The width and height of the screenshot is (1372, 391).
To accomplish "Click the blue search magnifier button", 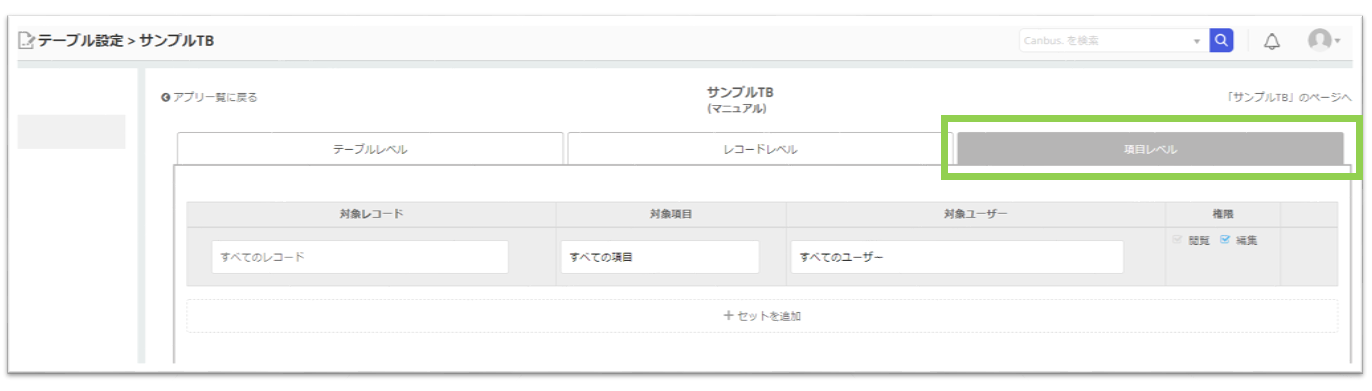I will tap(1221, 40).
